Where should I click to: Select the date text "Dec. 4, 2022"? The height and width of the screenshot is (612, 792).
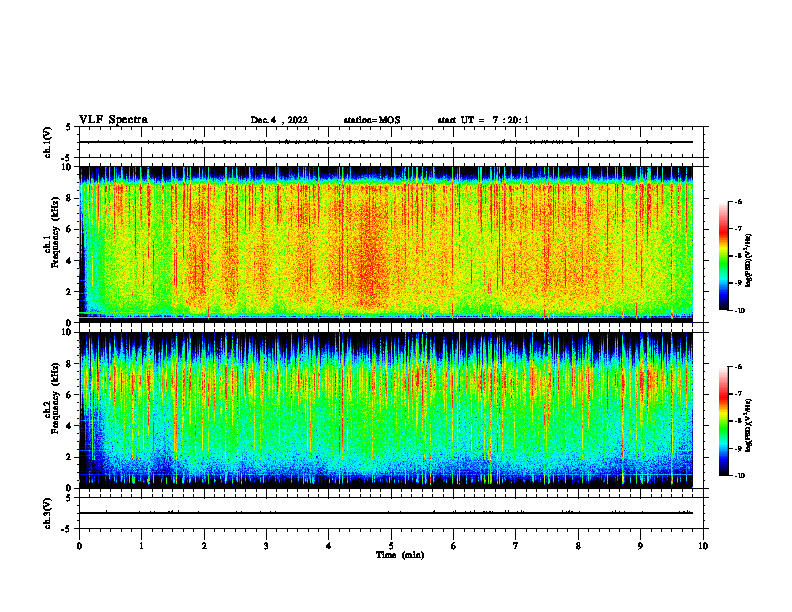(279, 120)
